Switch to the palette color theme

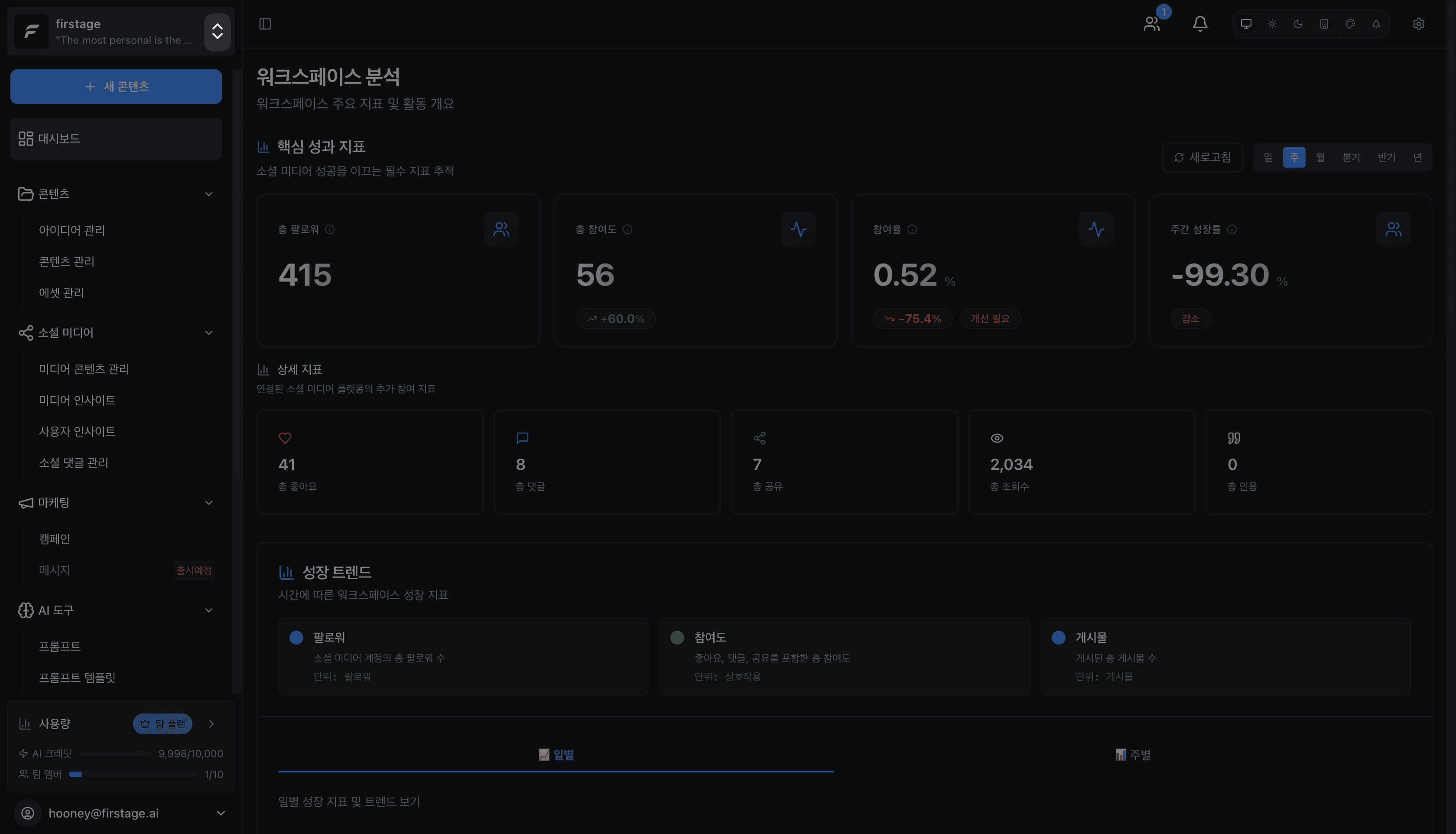point(1350,24)
